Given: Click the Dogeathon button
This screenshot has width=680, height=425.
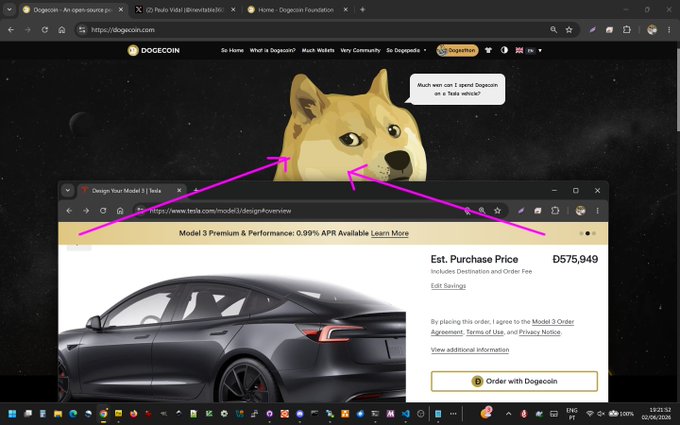Looking at the screenshot, I should click(x=457, y=50).
